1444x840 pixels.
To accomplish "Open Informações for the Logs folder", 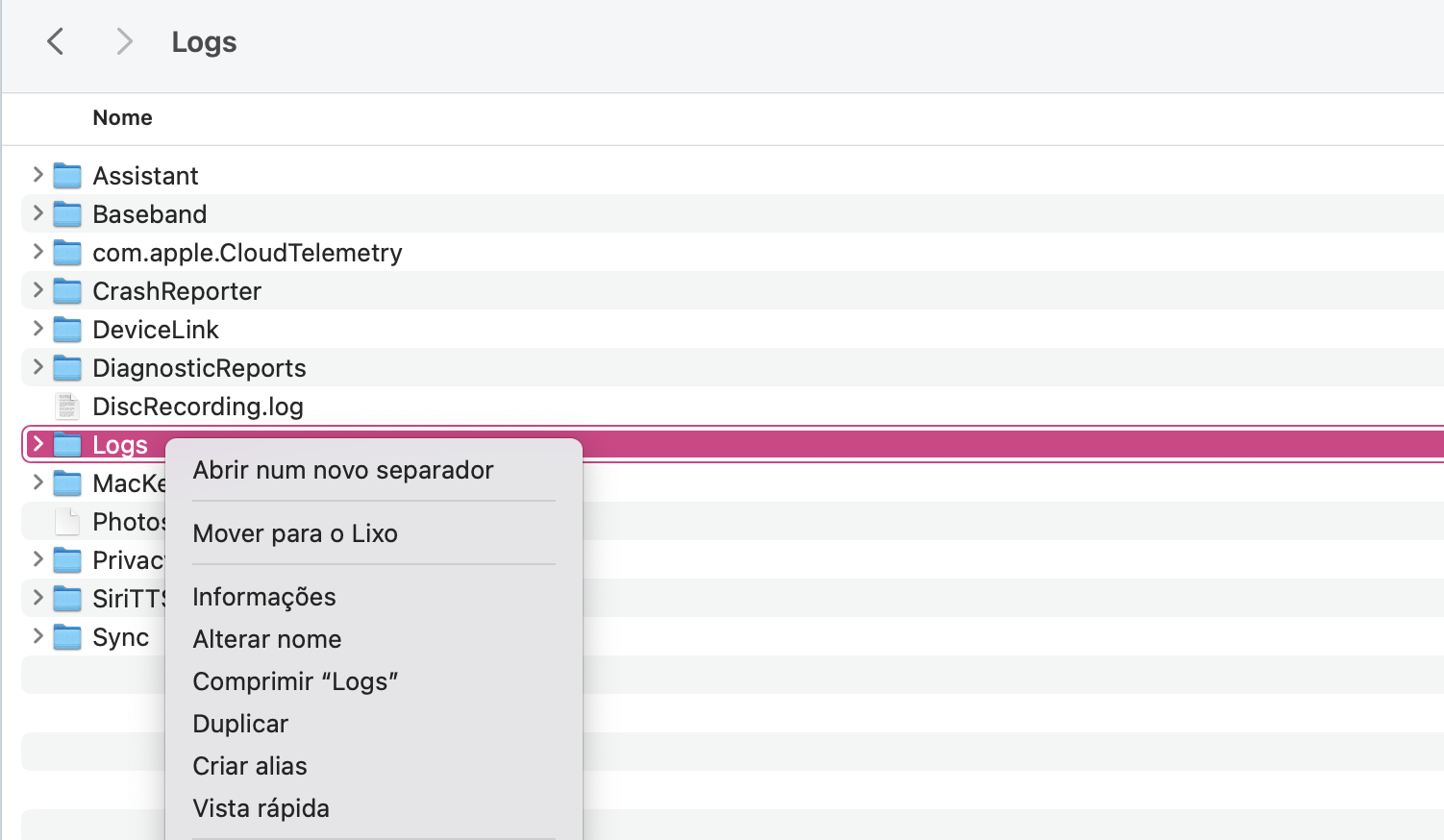I will pyautogui.click(x=264, y=597).
